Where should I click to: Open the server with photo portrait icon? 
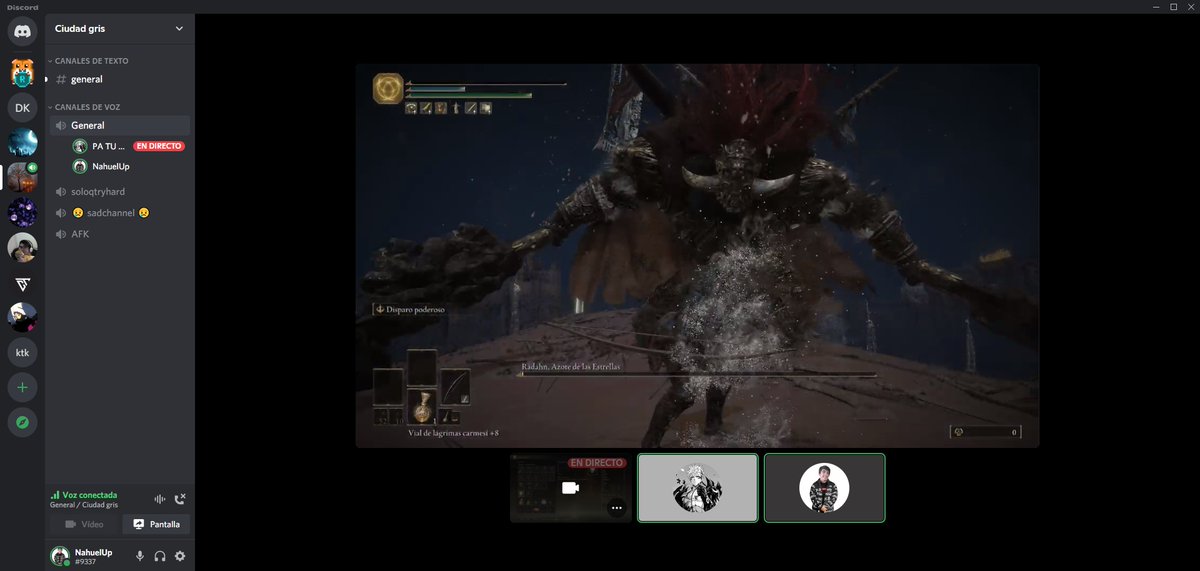(22, 247)
